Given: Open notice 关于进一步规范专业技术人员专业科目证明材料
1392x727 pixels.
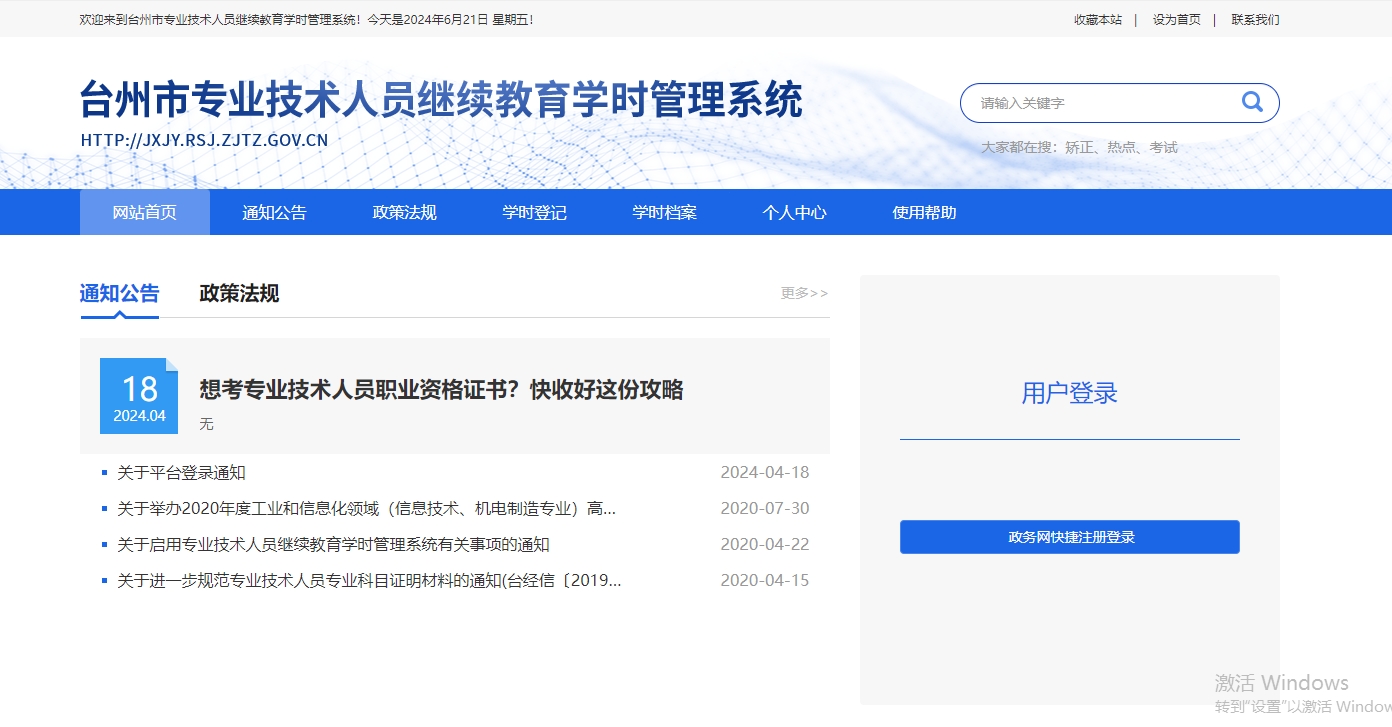Looking at the screenshot, I should pyautogui.click(x=369, y=580).
